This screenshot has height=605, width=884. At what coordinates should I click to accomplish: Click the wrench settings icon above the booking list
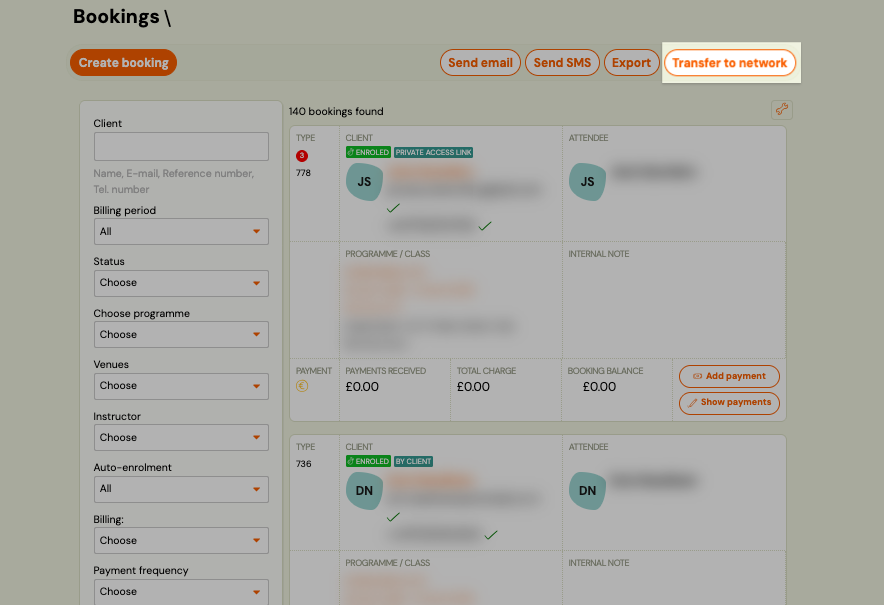781,110
